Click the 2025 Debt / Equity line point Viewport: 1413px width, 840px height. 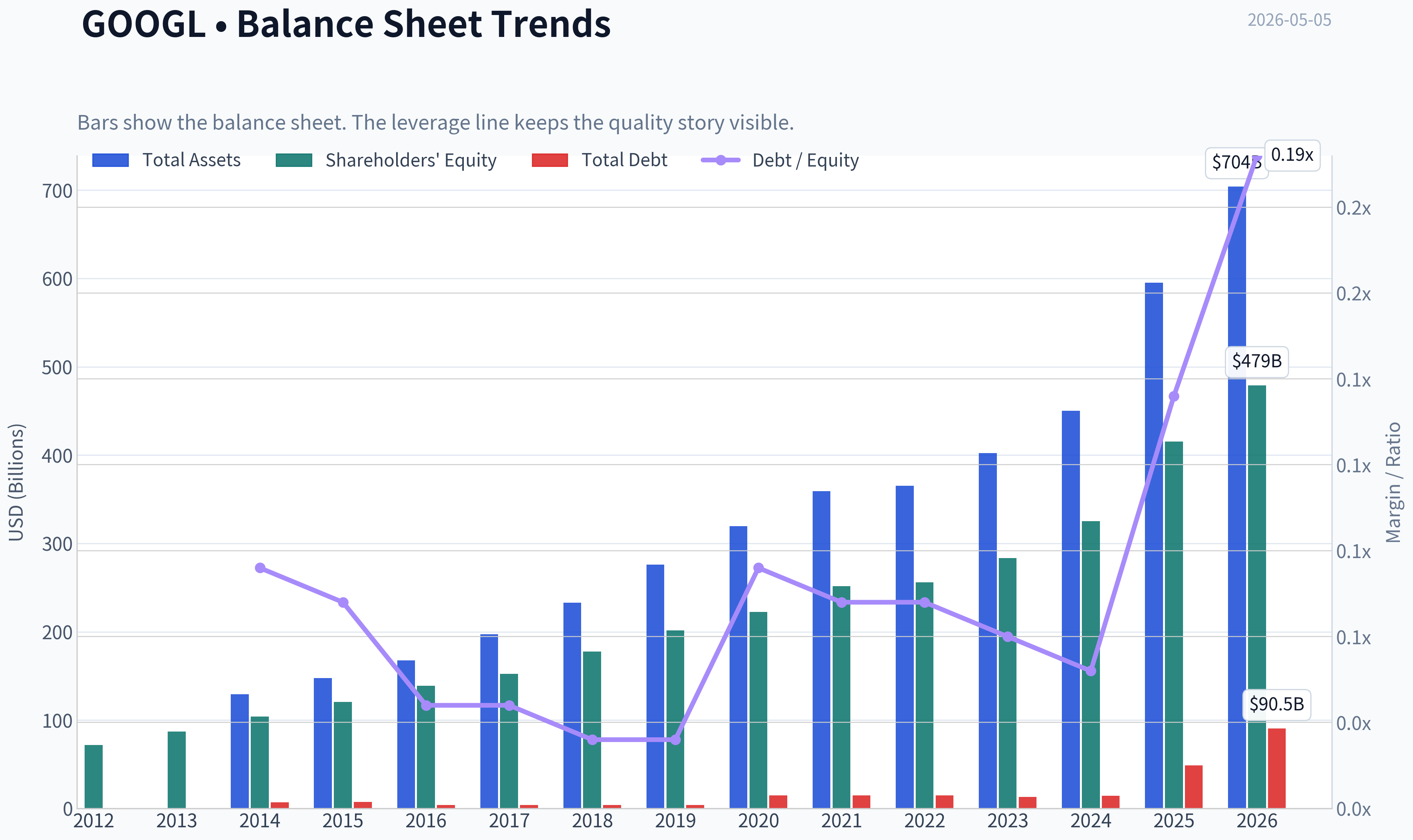pos(1174,396)
